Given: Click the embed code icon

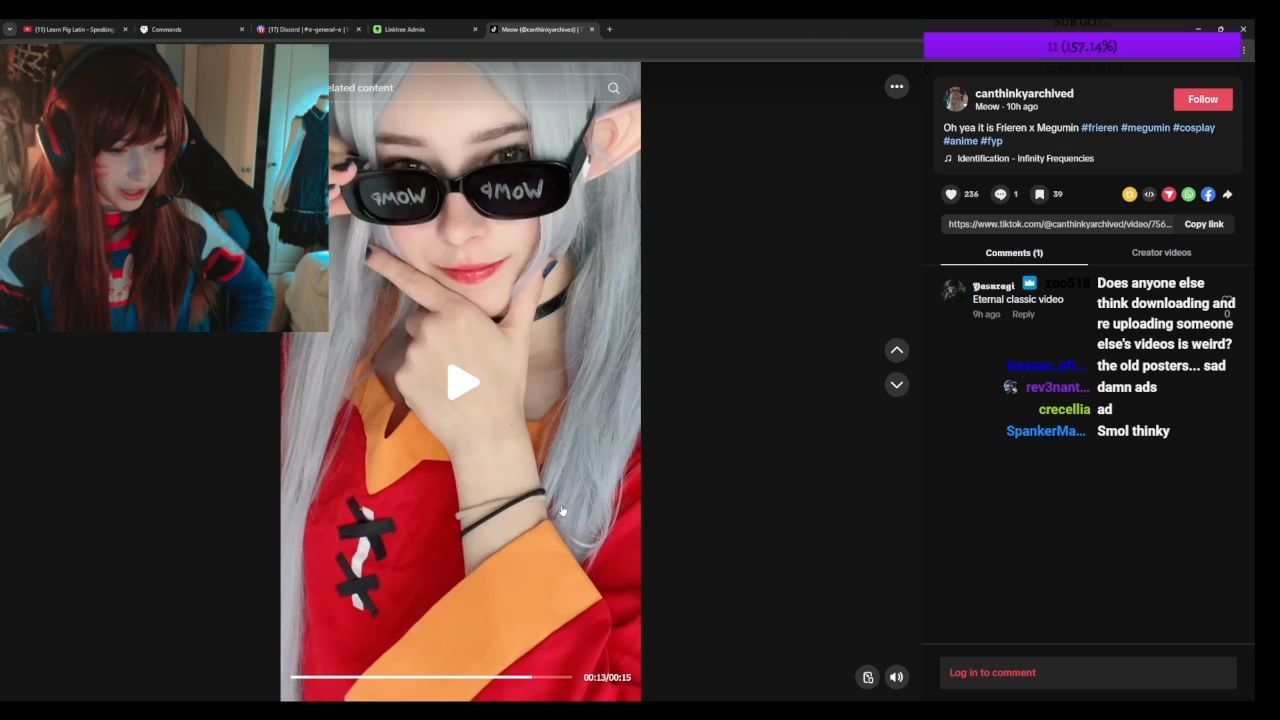Looking at the screenshot, I should pos(1149,195).
